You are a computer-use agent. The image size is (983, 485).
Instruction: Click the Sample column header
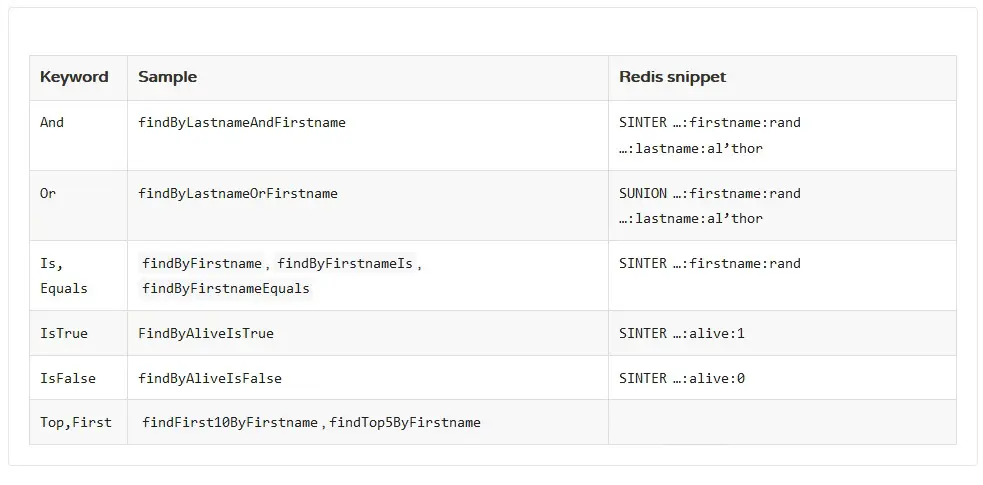coord(167,77)
